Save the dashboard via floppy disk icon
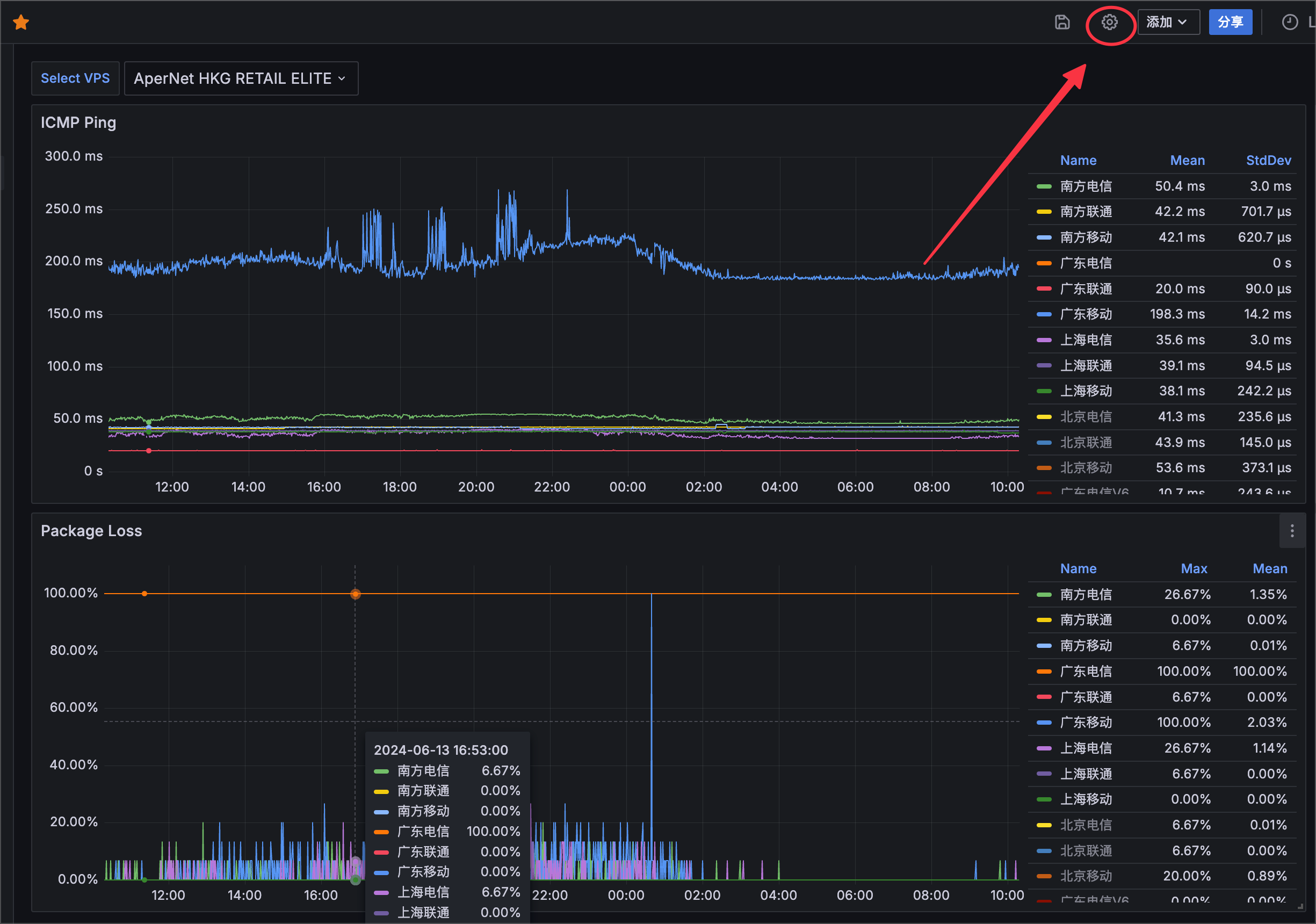Screen dimensions: 1316x924 point(1062,23)
